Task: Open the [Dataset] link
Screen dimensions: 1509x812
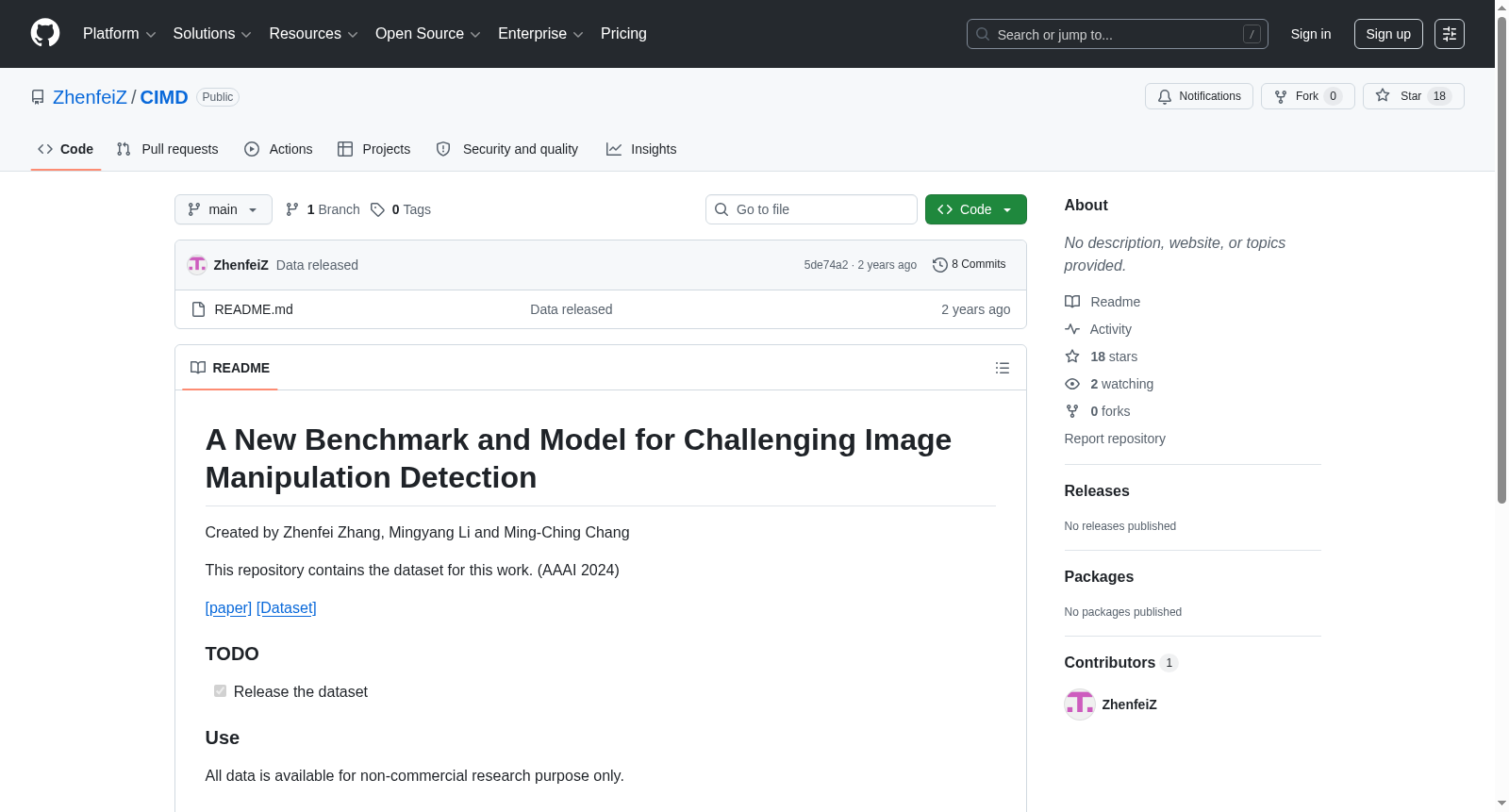Action: pos(287,608)
